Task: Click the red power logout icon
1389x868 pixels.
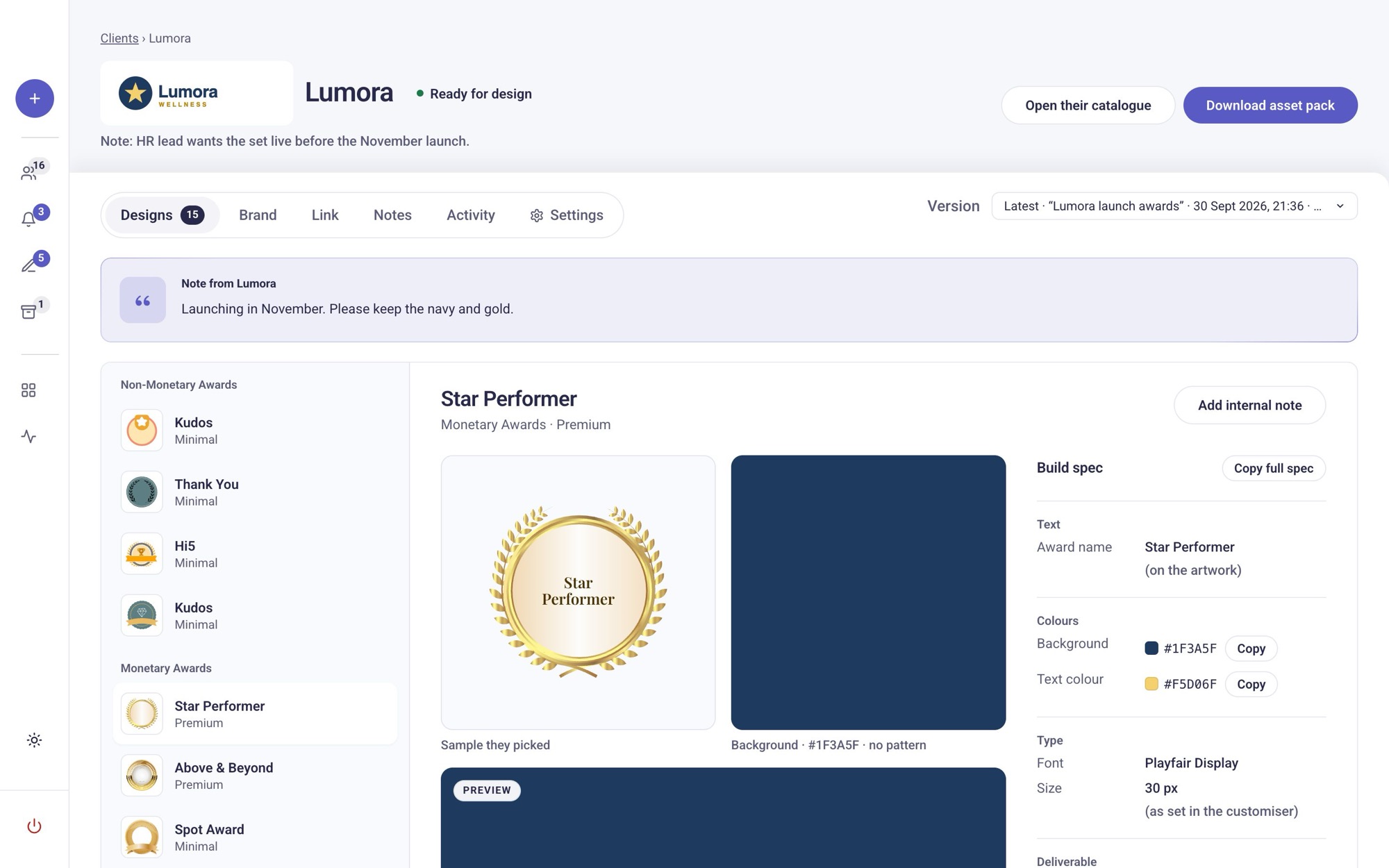Action: (x=34, y=826)
